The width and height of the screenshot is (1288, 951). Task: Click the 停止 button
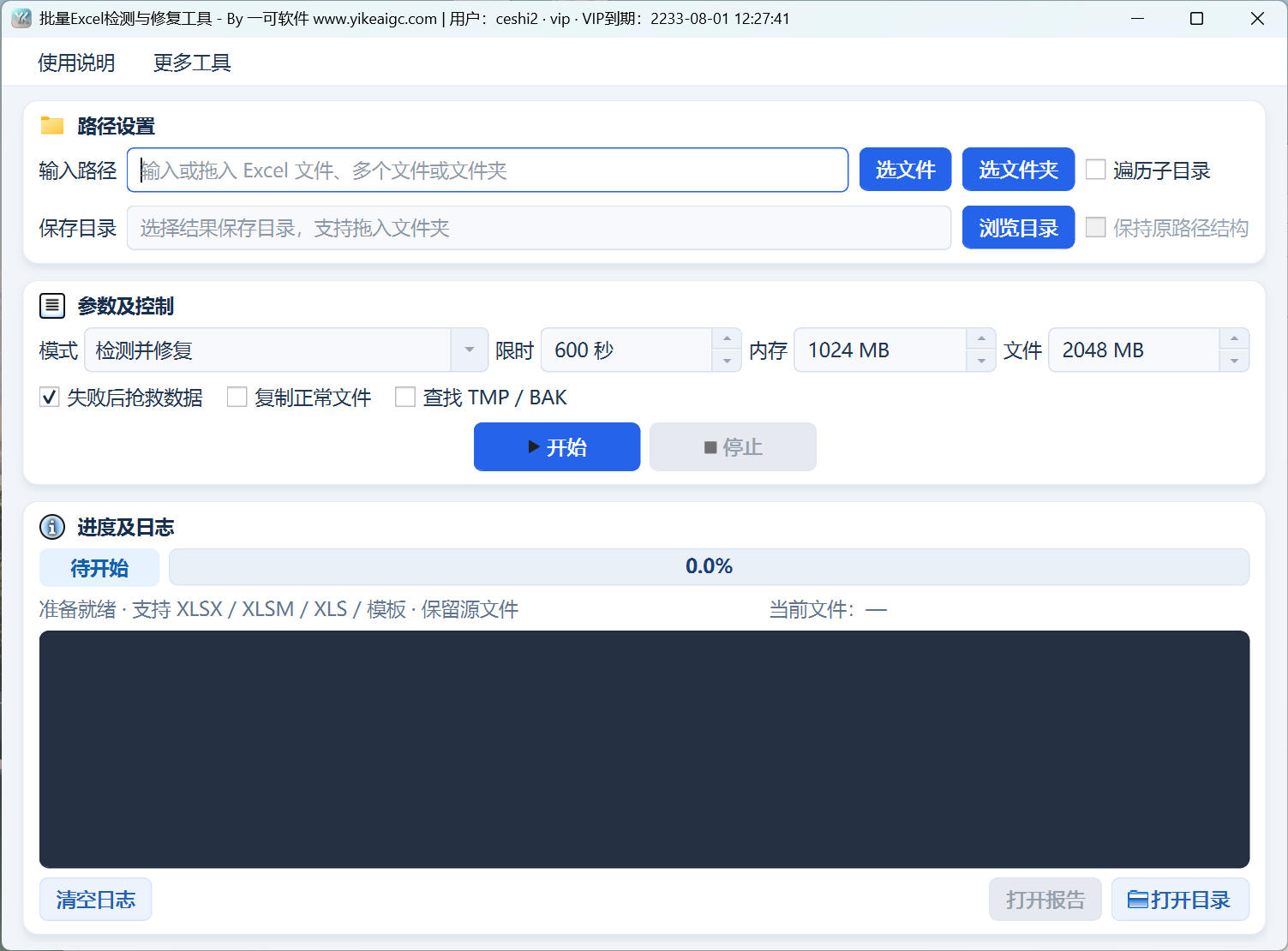(x=733, y=447)
